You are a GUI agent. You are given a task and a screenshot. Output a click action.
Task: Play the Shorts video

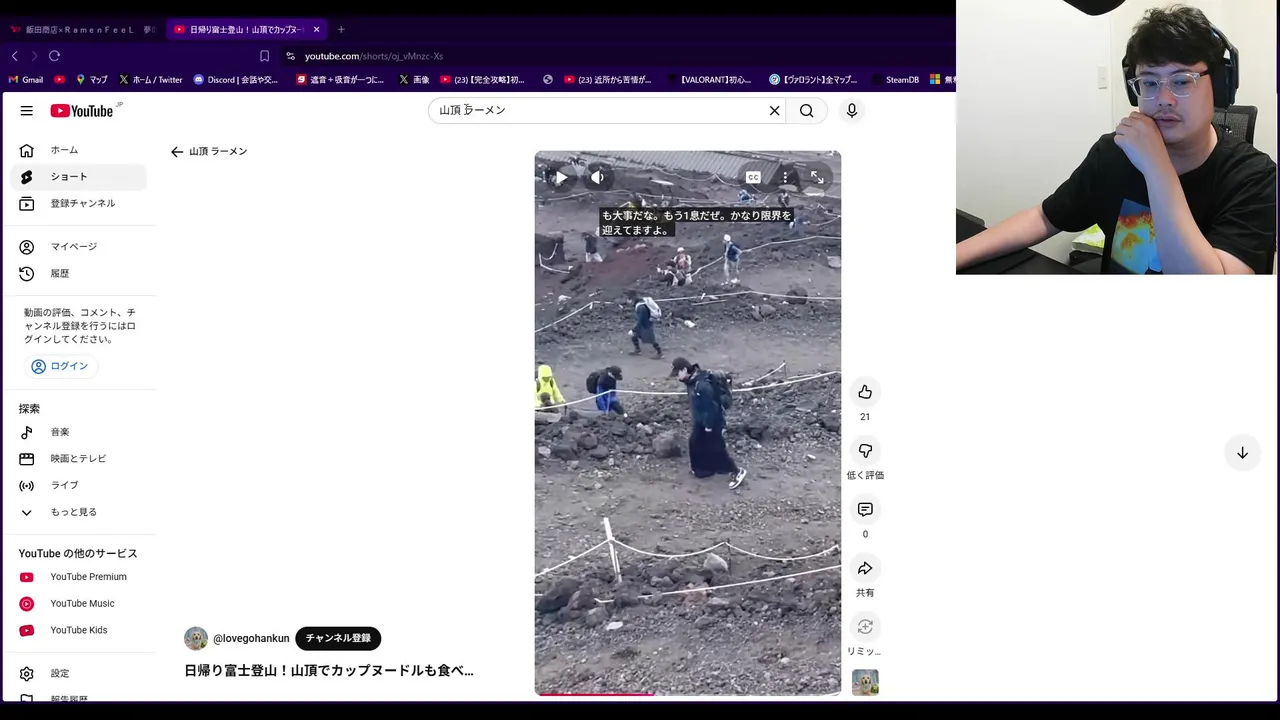(x=562, y=178)
